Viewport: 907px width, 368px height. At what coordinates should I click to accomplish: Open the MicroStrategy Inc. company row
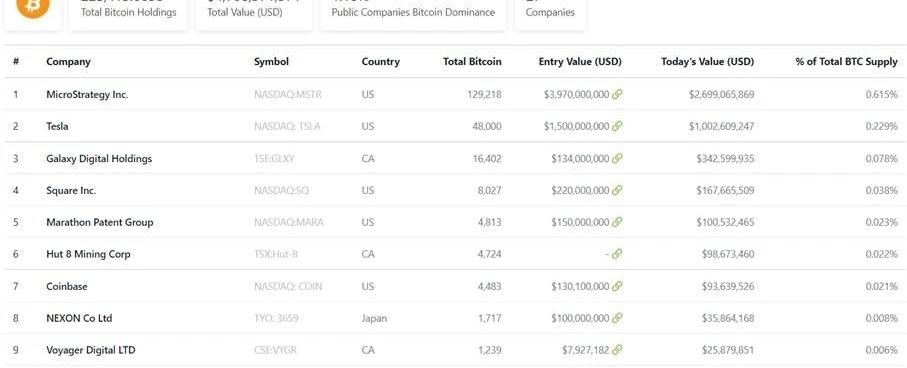pos(454,94)
